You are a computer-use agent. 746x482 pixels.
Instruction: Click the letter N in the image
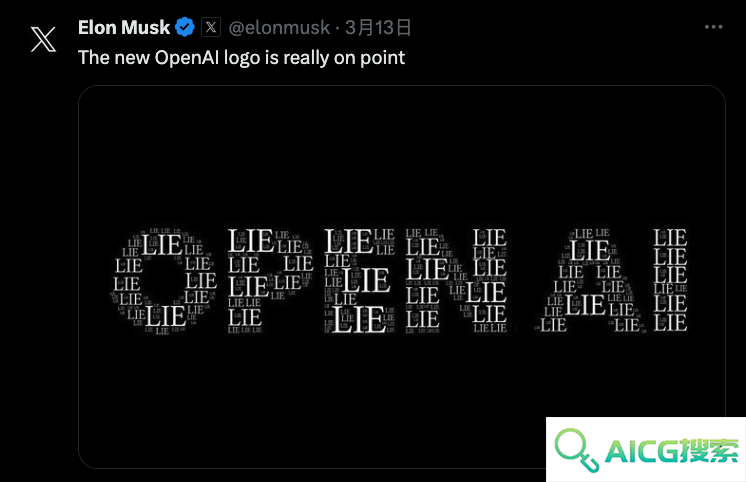point(456,281)
